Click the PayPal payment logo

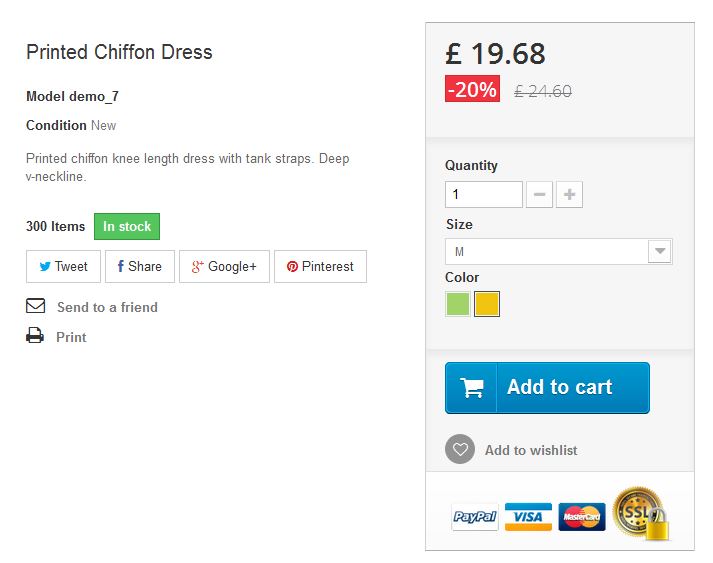click(475, 517)
